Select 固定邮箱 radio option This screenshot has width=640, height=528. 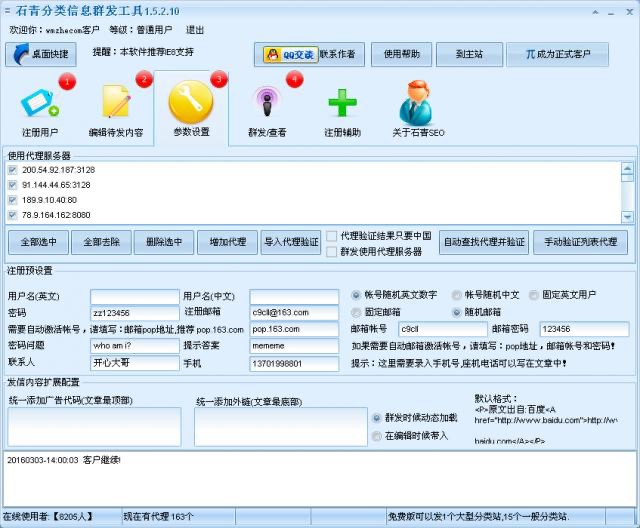pos(356,312)
